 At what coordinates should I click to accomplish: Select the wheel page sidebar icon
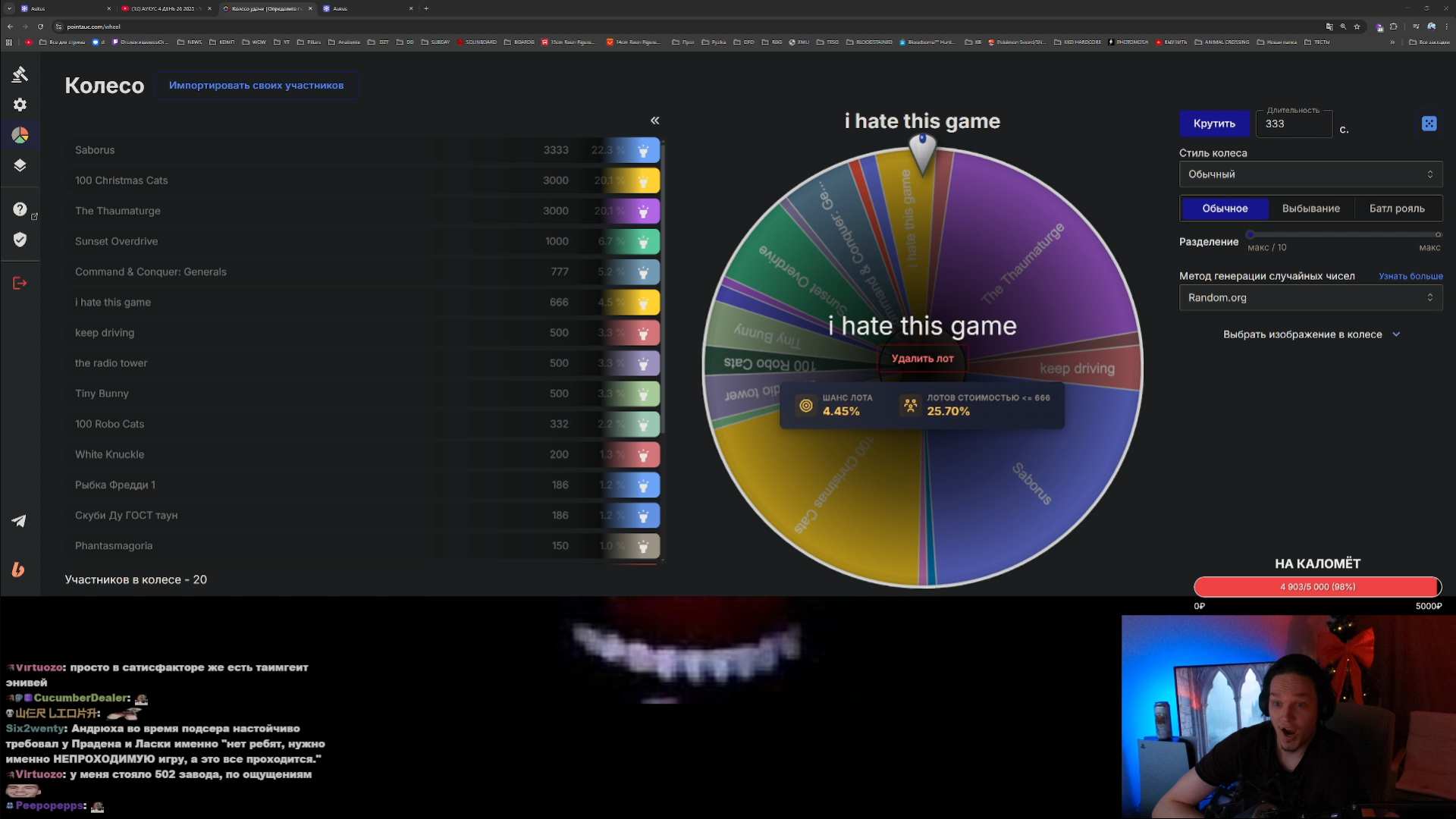point(20,135)
